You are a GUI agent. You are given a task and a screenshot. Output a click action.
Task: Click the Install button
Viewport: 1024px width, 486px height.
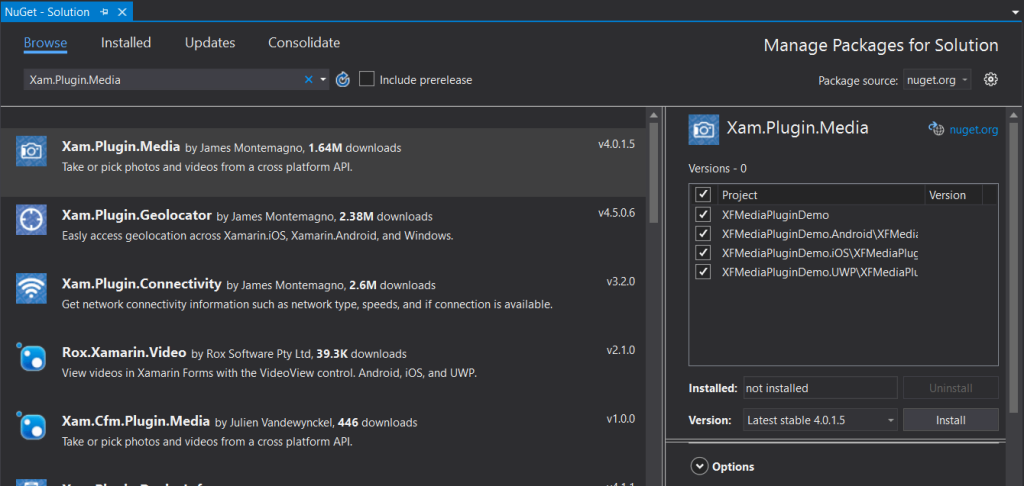[x=950, y=420]
